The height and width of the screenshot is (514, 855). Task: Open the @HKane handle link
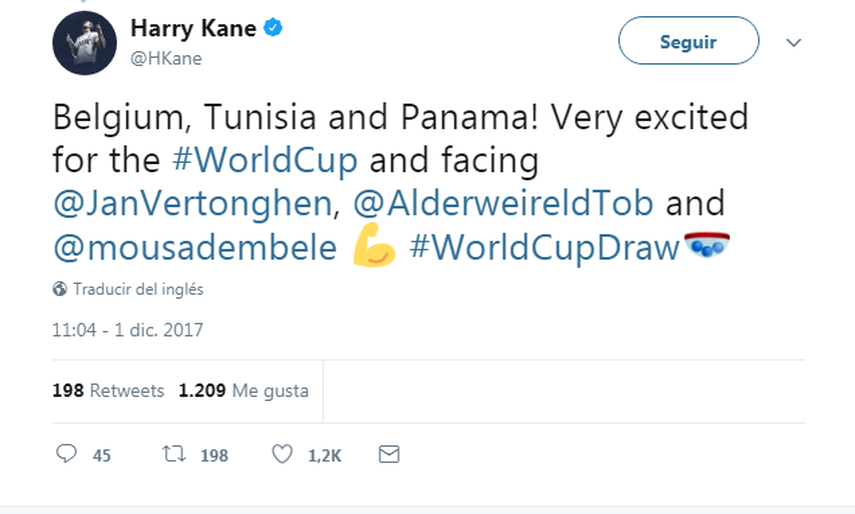pos(166,58)
